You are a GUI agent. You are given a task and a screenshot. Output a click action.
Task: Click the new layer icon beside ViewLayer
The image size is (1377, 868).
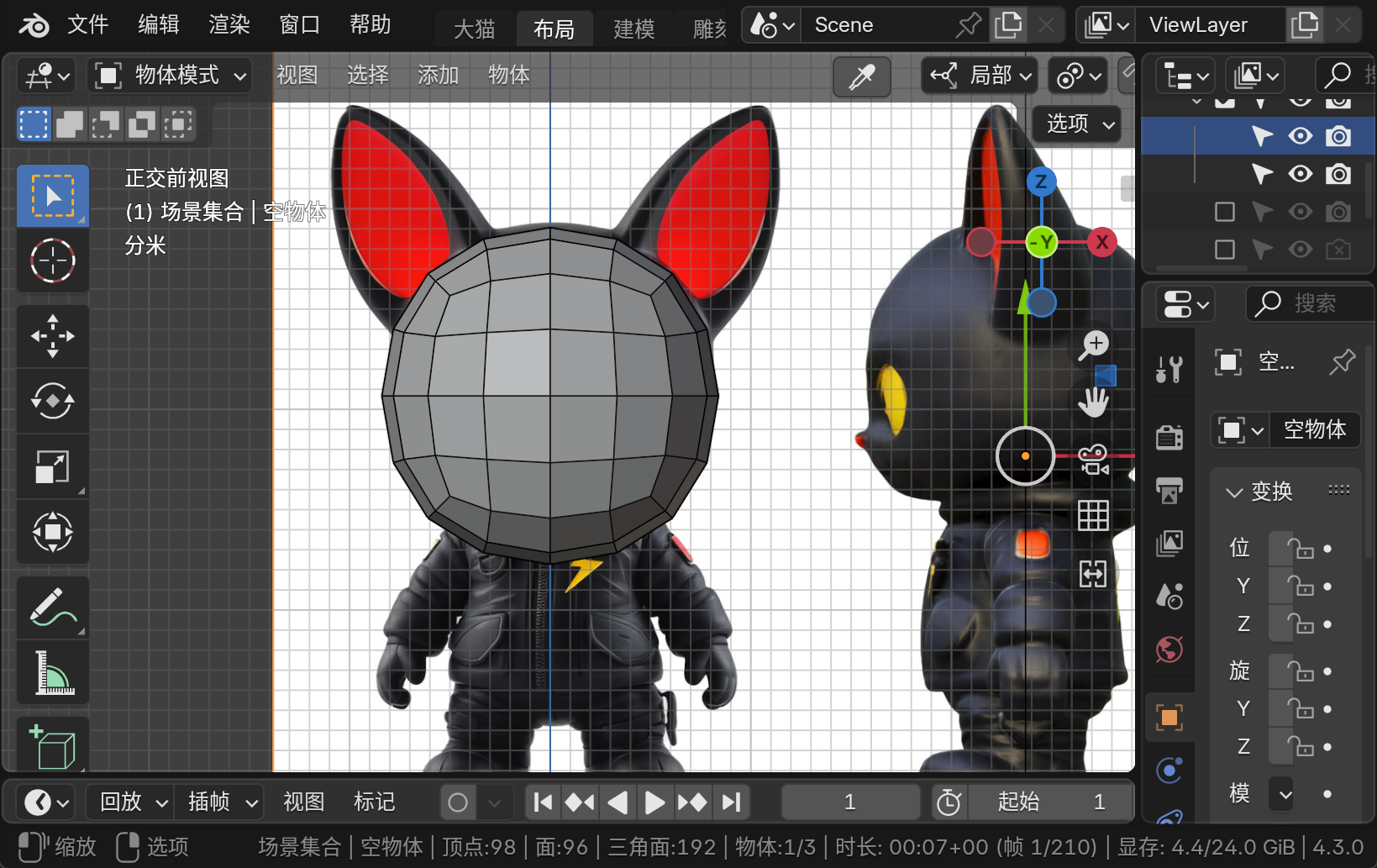(1305, 25)
